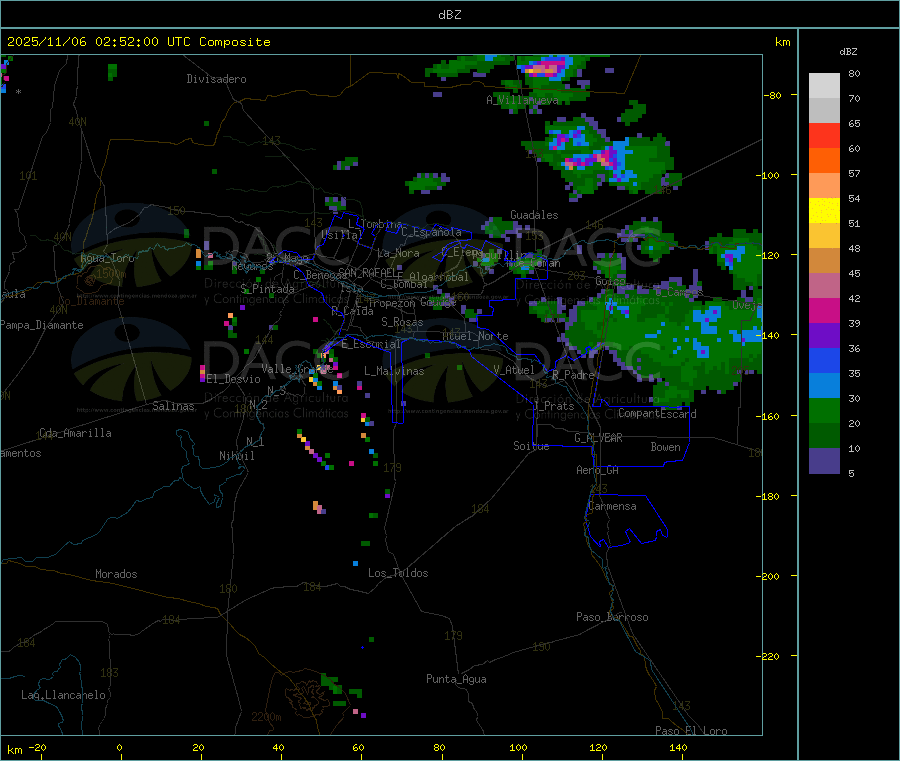Click the V_Atuel place label

click(514, 370)
